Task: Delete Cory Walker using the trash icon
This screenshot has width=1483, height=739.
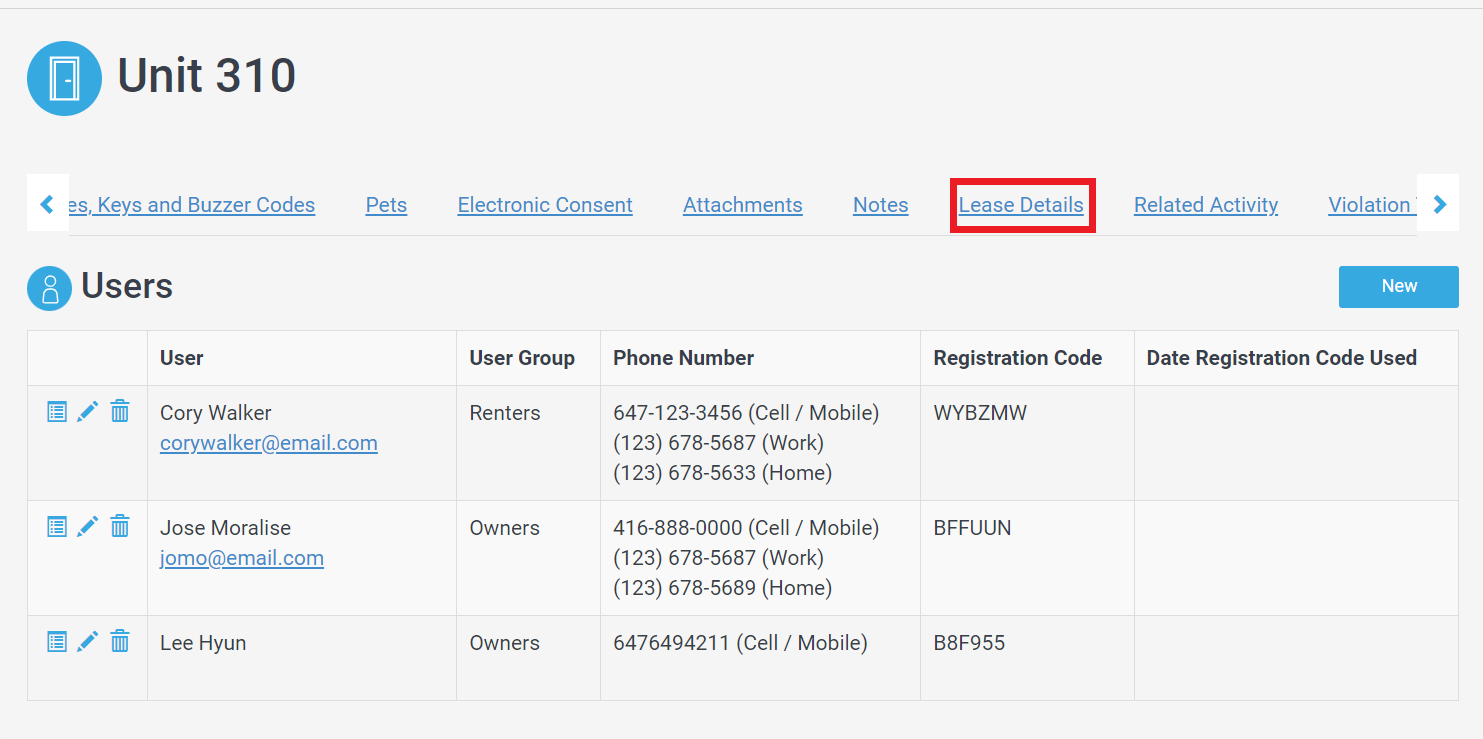Action: click(x=120, y=410)
